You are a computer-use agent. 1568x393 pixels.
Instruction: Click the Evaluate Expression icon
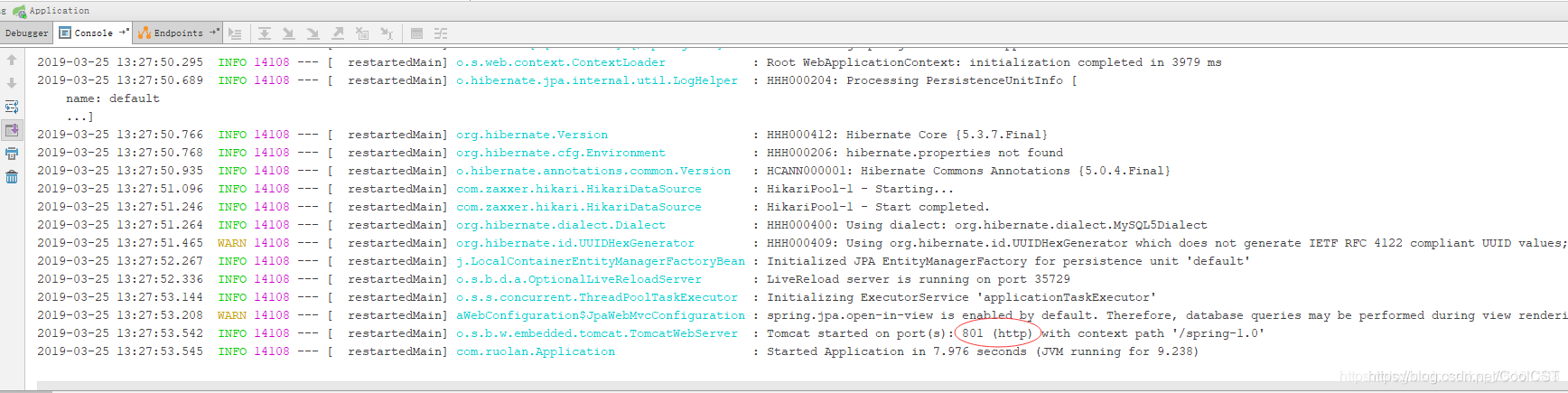tap(416, 33)
